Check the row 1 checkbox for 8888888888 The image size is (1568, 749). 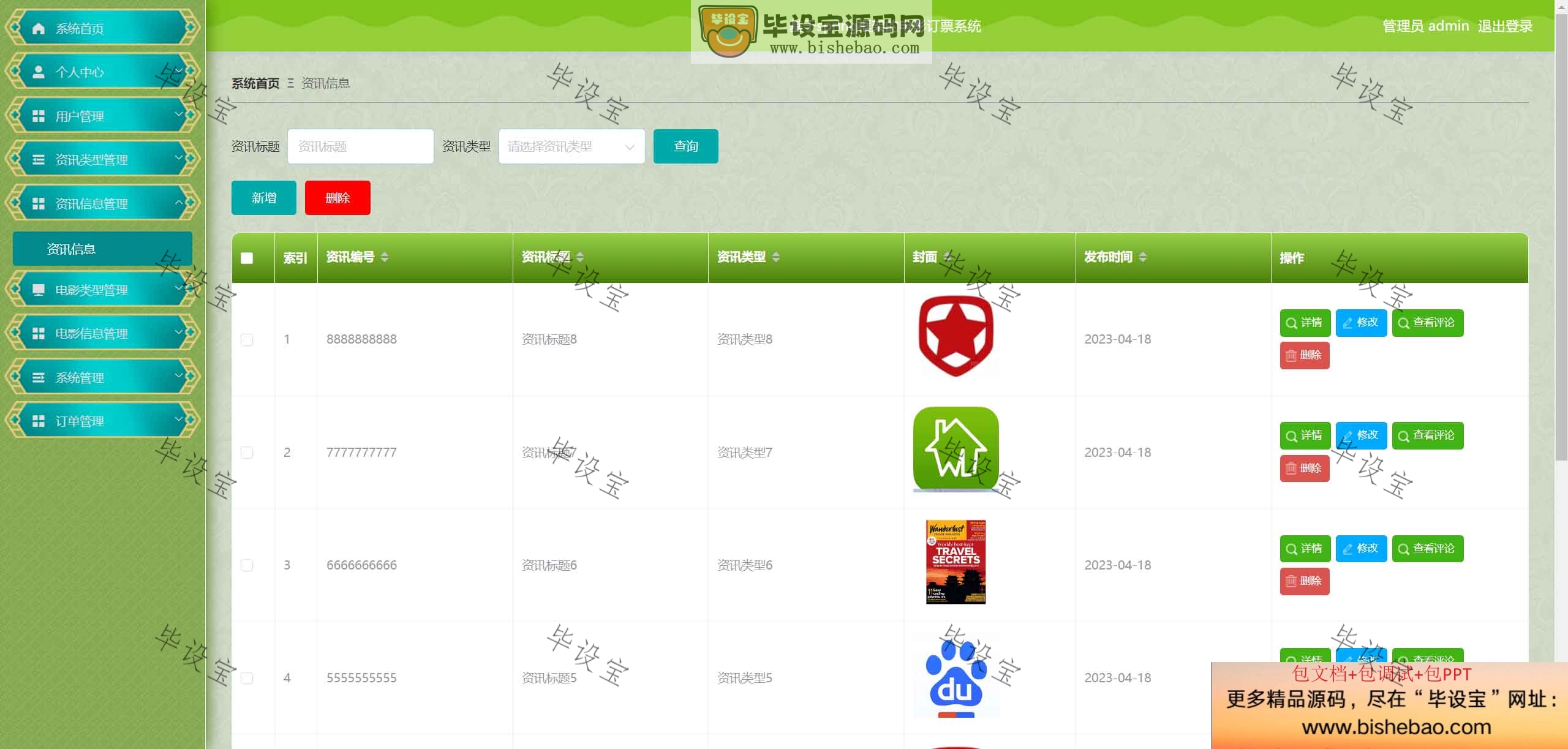click(x=247, y=340)
